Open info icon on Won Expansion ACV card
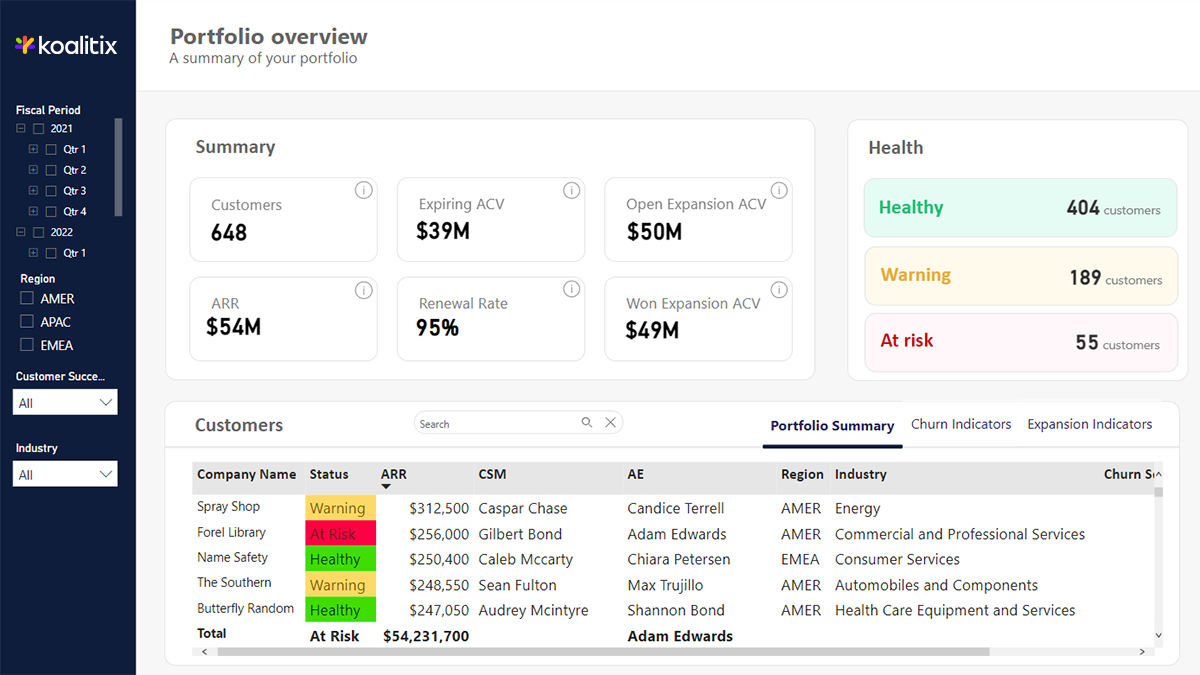This screenshot has height=675, width=1200. pyautogui.click(x=779, y=290)
